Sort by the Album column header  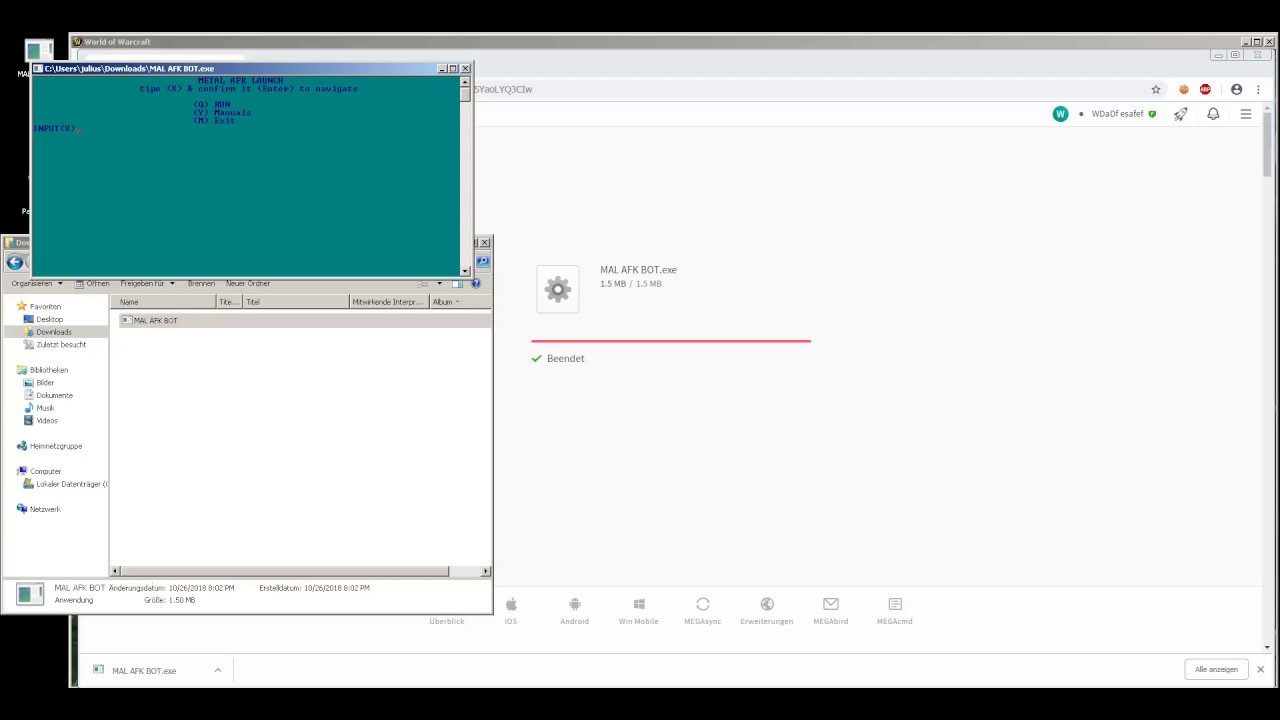pyautogui.click(x=460, y=302)
